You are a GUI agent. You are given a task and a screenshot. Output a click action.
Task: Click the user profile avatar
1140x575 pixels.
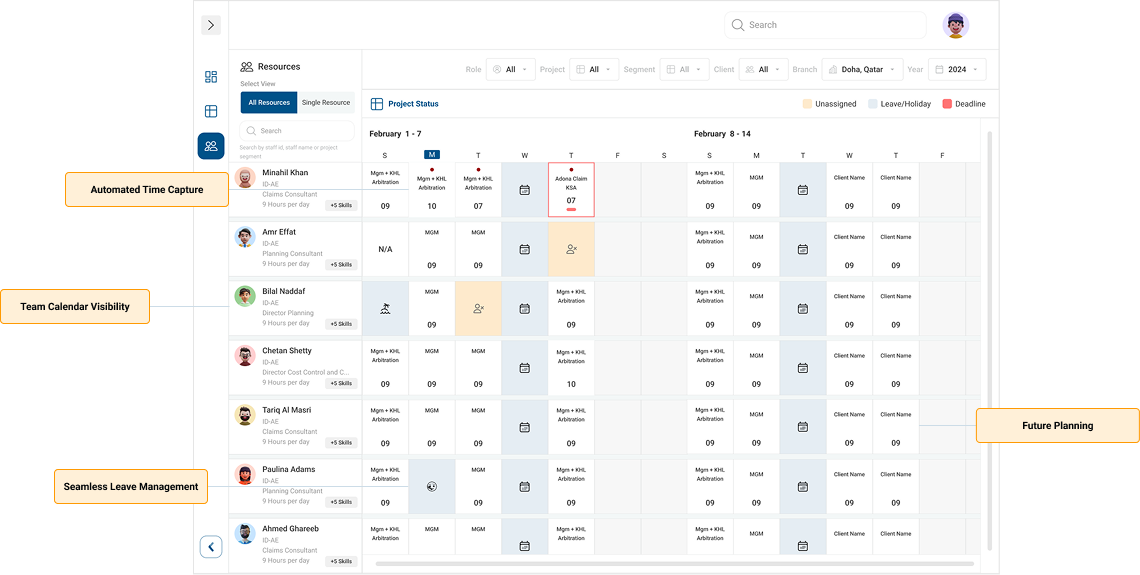pyautogui.click(x=955, y=25)
